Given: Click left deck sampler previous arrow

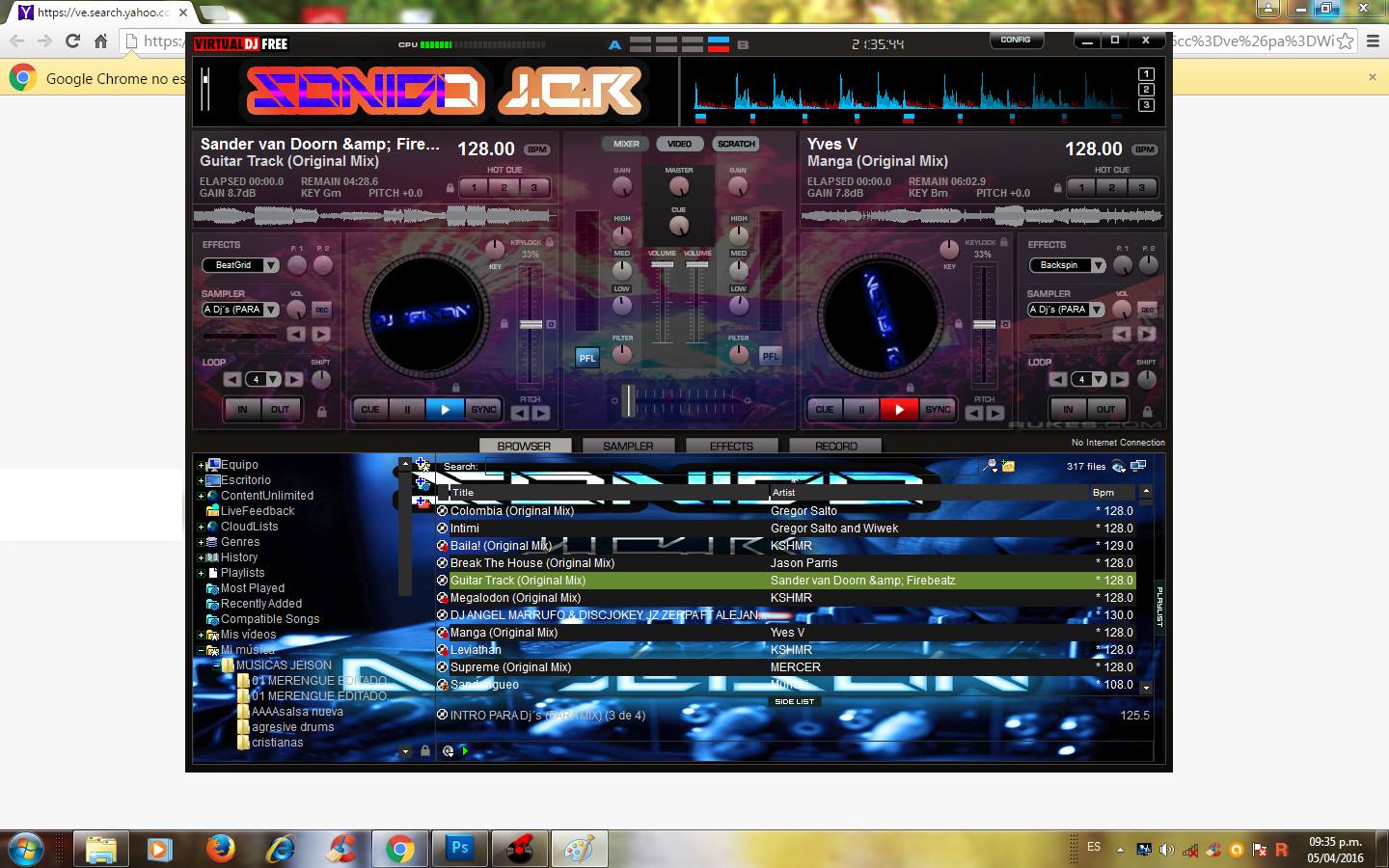Looking at the screenshot, I should 296,334.
